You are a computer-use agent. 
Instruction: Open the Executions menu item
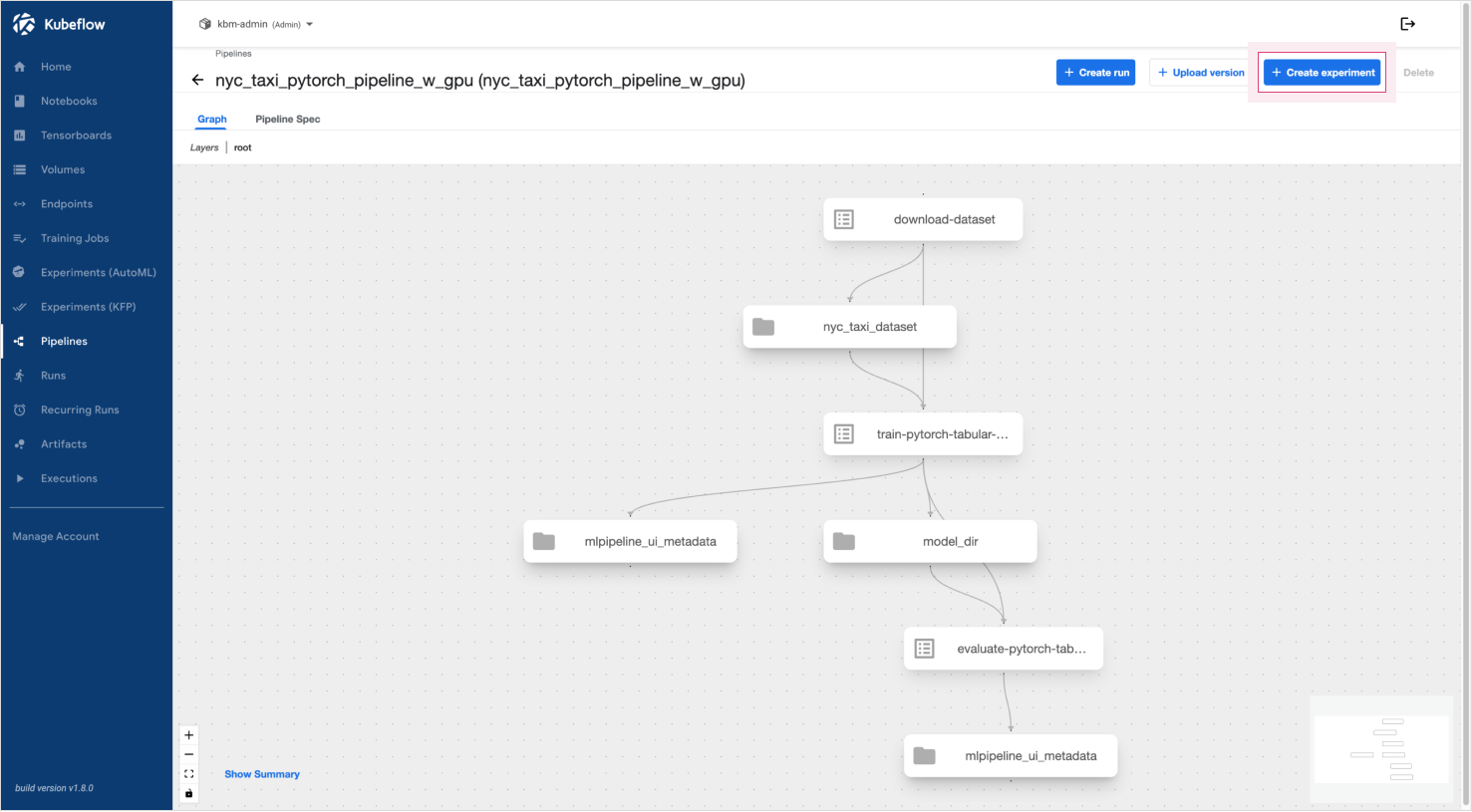pyautogui.click(x=87, y=478)
